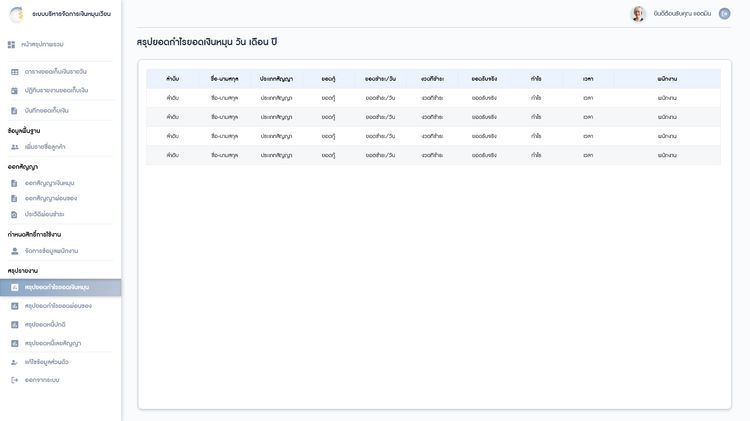Click the user avatar photo in header
The image size is (750, 421).
pos(637,13)
